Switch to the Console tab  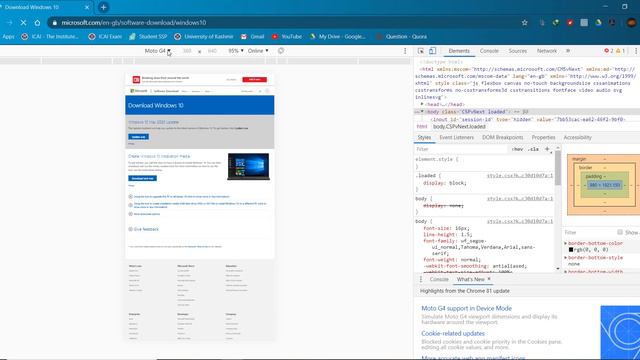point(489,51)
